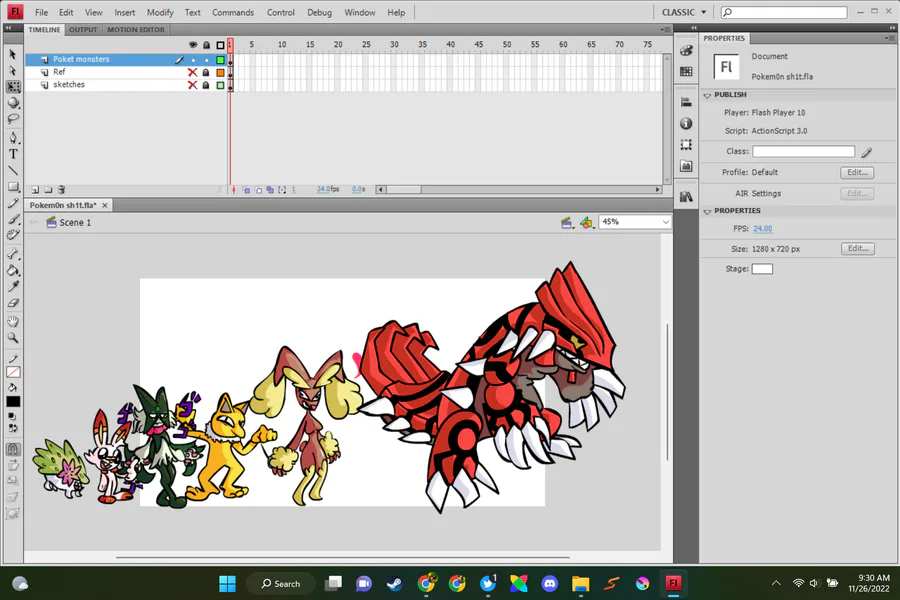Screen dimensions: 900x600
Task: Select the Pen tool
Action: coord(13,138)
